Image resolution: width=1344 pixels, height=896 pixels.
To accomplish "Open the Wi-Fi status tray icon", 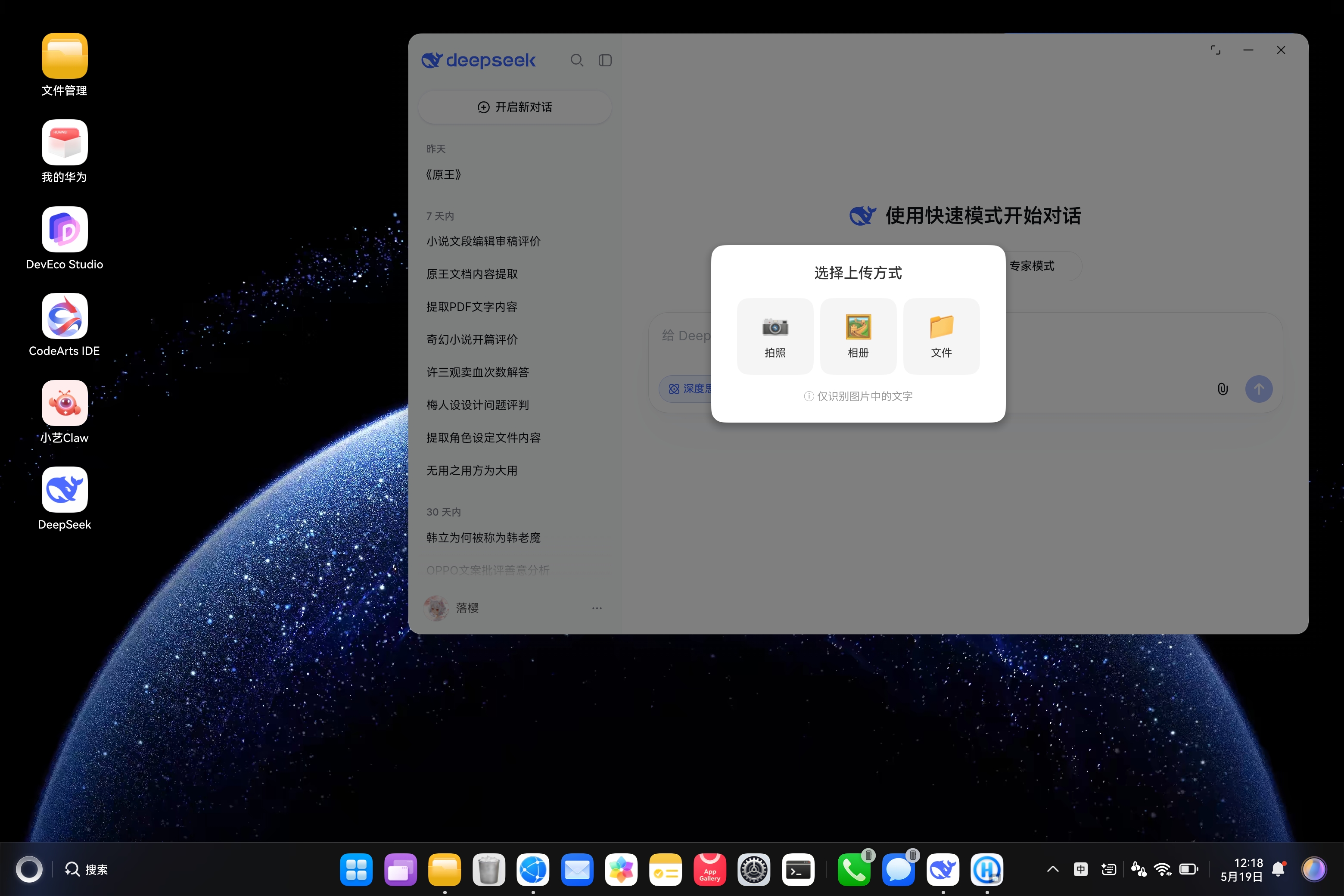I will click(1162, 869).
